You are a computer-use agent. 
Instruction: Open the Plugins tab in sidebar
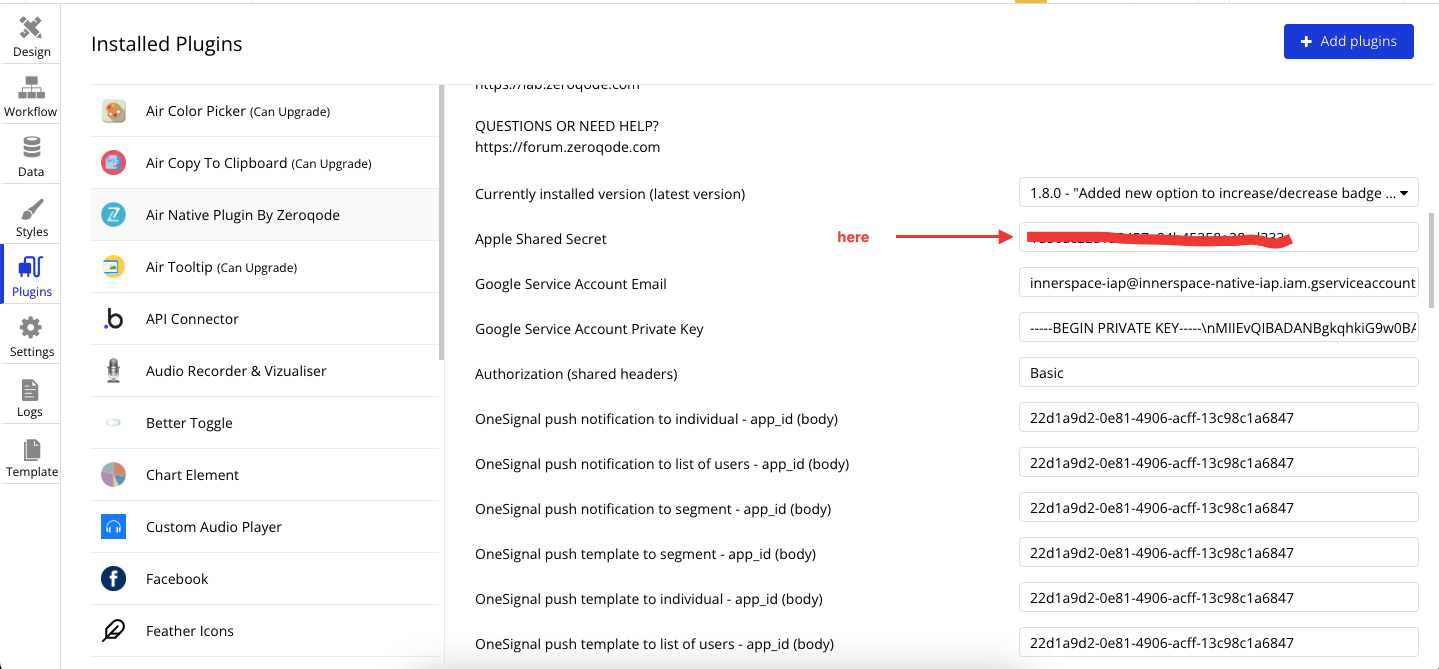[31, 274]
